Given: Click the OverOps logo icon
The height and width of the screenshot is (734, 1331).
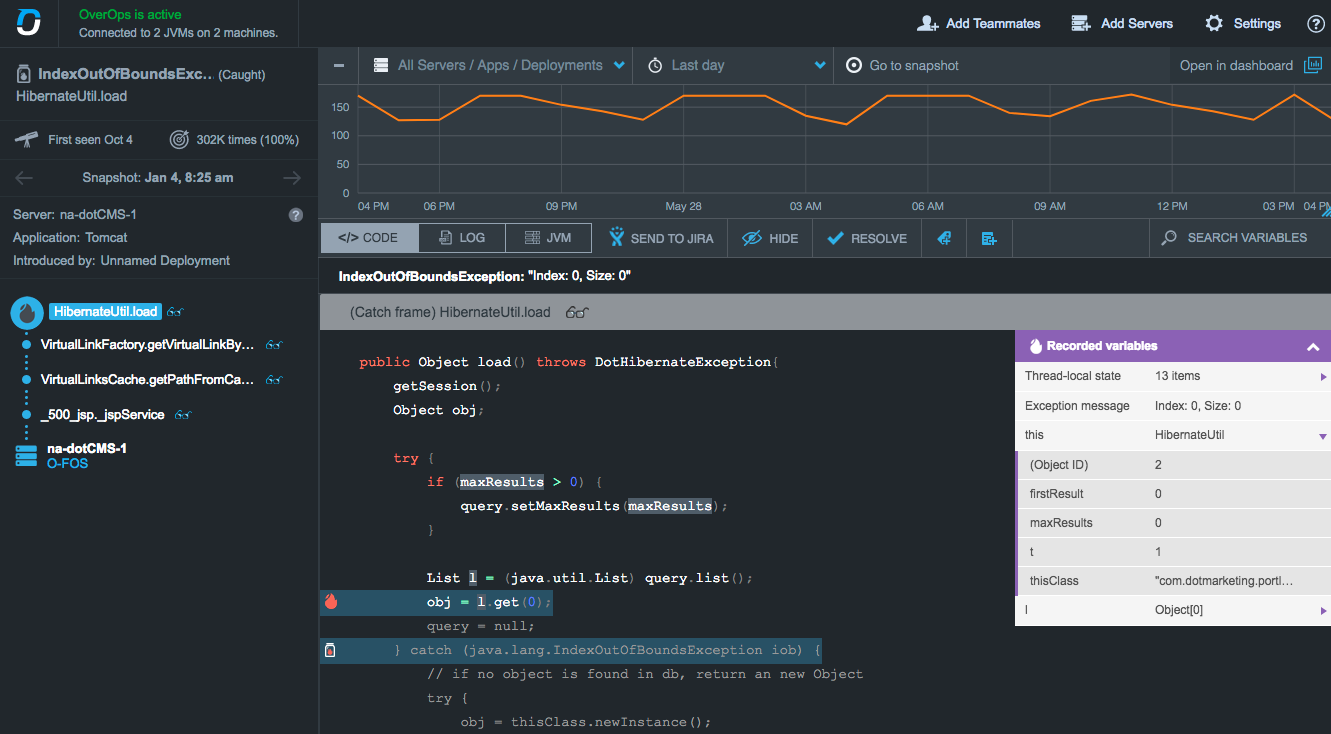Looking at the screenshot, I should [29, 23].
